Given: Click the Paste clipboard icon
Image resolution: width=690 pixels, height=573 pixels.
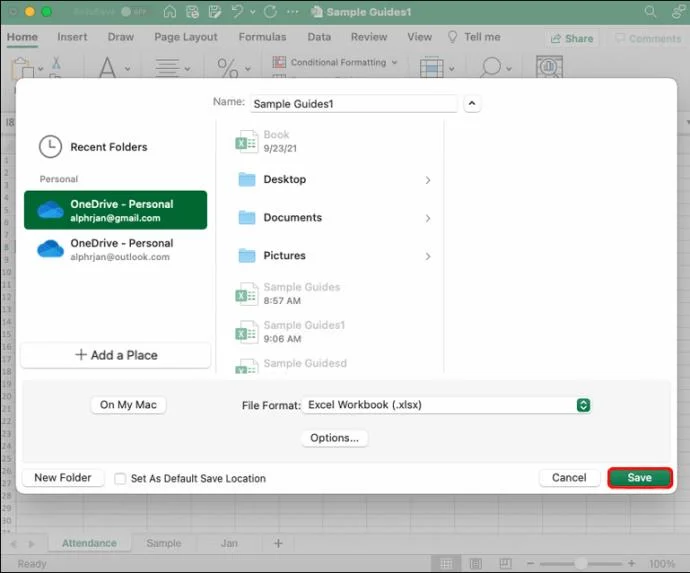Looking at the screenshot, I should point(23,68).
